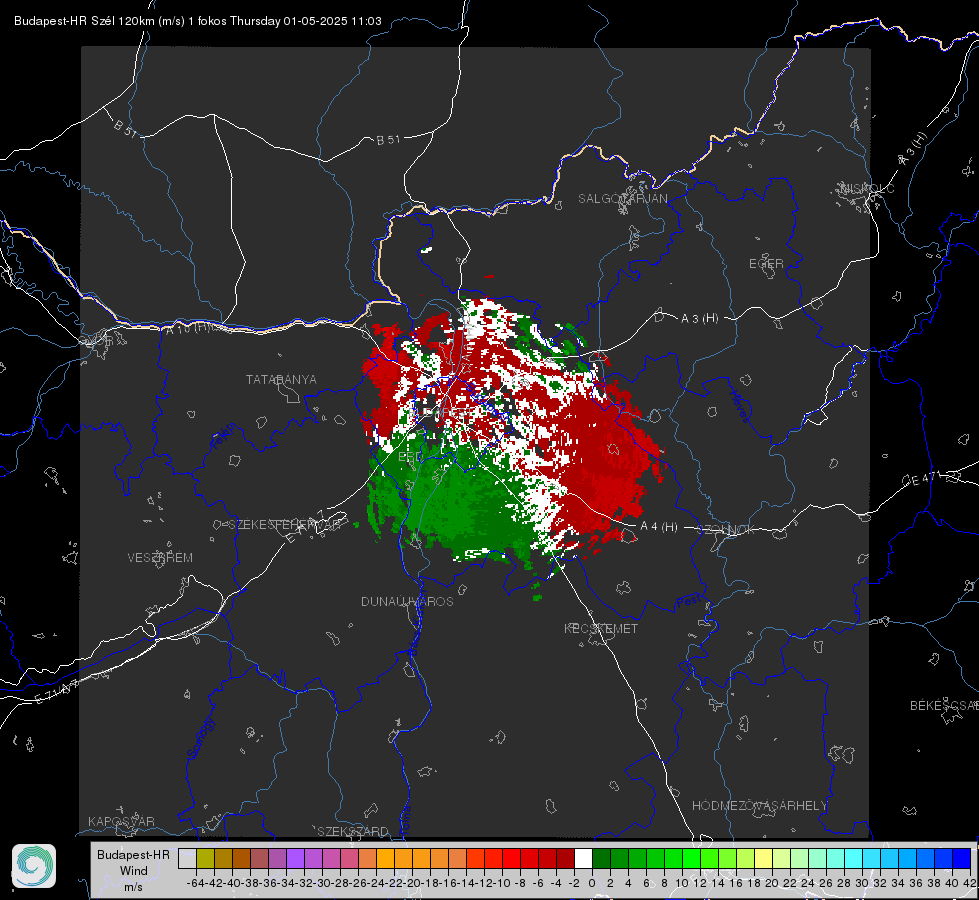
Task: Click the EGER city label
Action: (766, 264)
